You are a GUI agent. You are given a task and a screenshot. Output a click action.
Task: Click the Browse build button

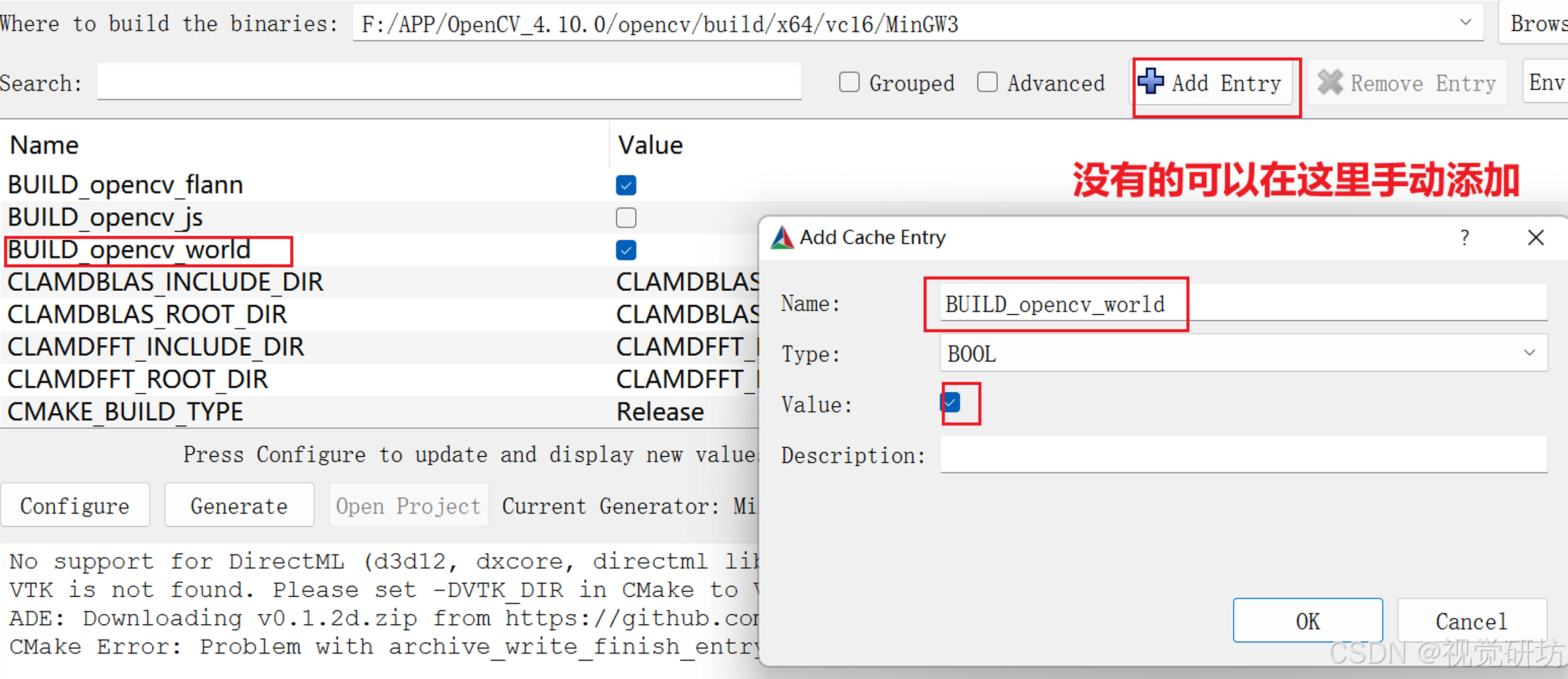1534,23
